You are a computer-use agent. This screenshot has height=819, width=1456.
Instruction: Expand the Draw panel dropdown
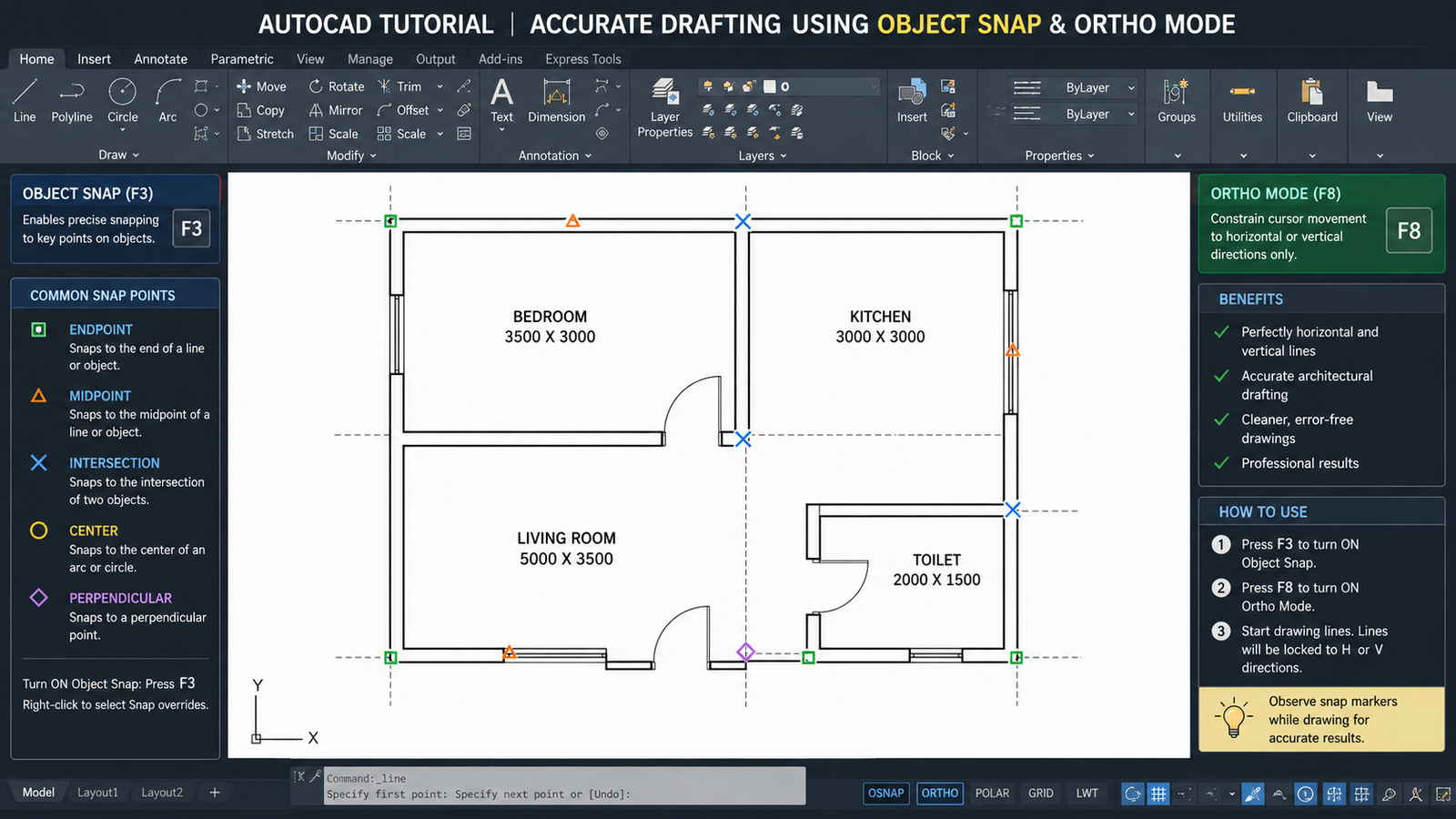(119, 156)
